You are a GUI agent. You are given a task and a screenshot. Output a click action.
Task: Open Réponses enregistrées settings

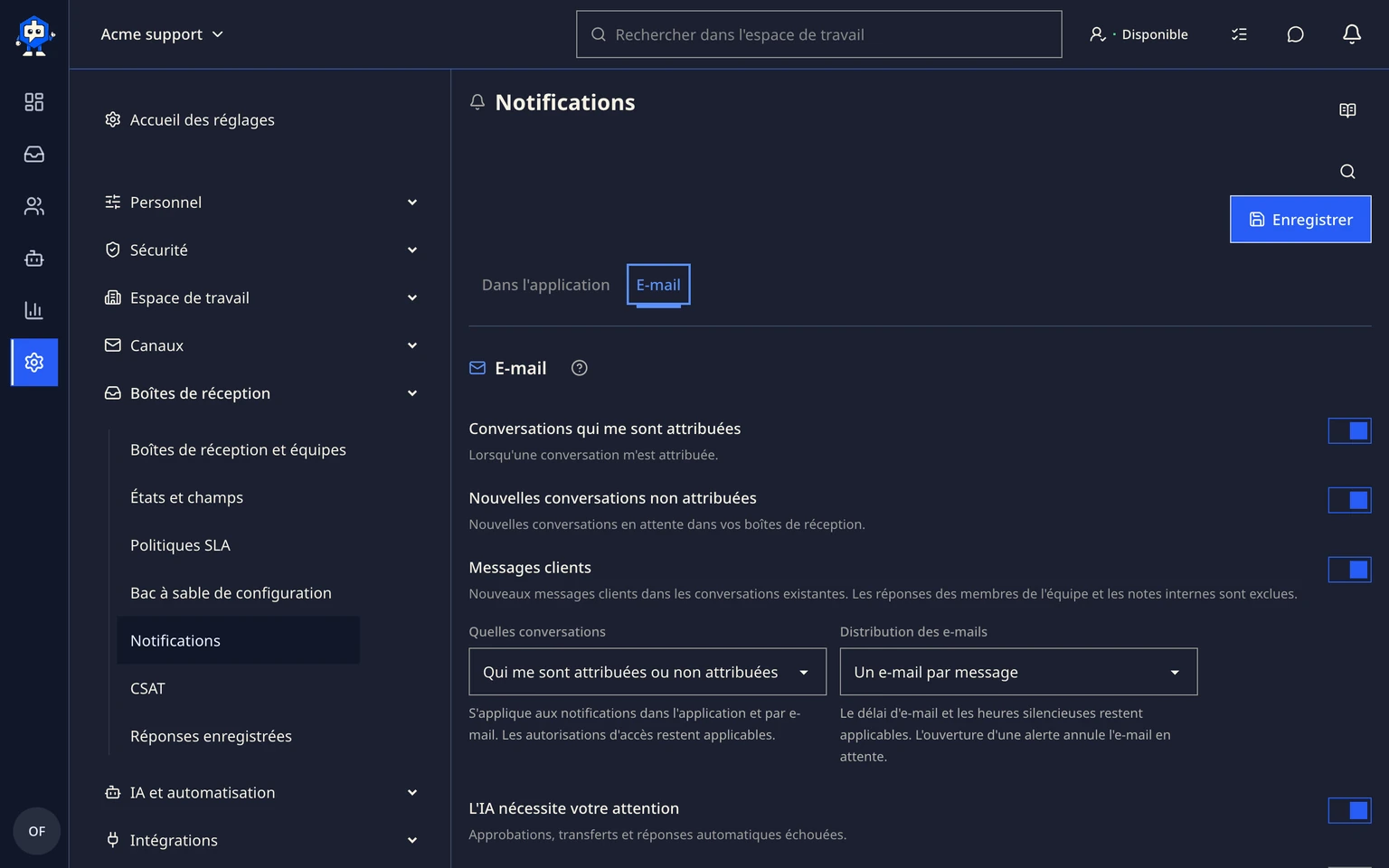pyautogui.click(x=239, y=737)
